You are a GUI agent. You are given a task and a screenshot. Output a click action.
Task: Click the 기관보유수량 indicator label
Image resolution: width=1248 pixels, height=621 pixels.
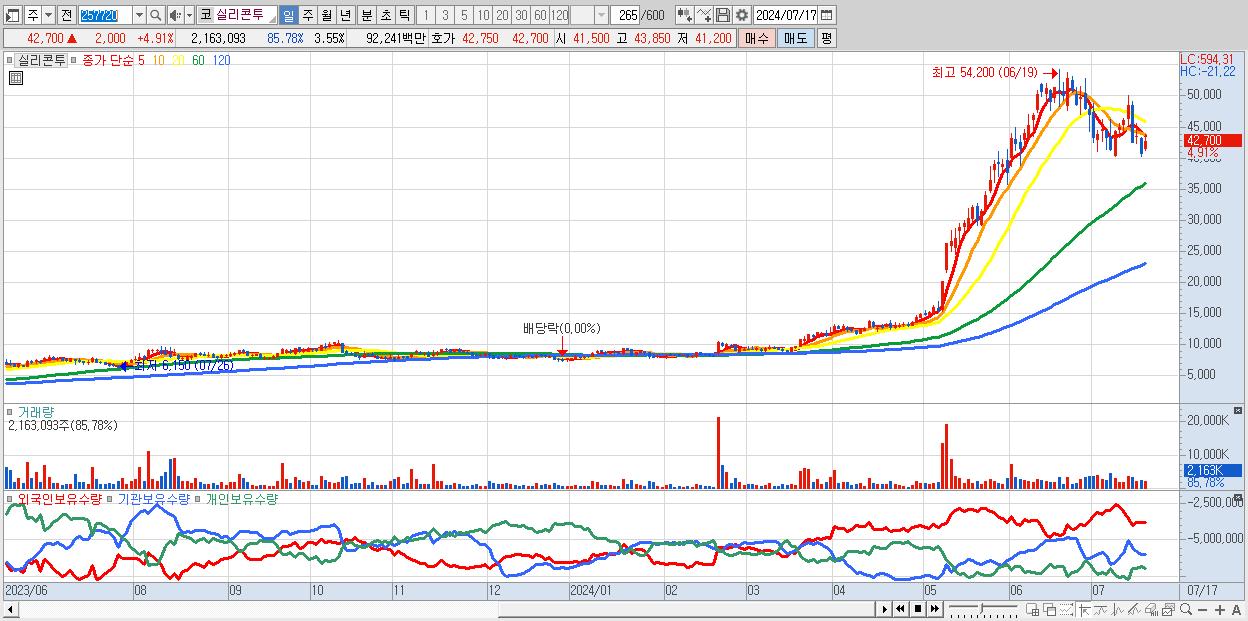pos(154,498)
